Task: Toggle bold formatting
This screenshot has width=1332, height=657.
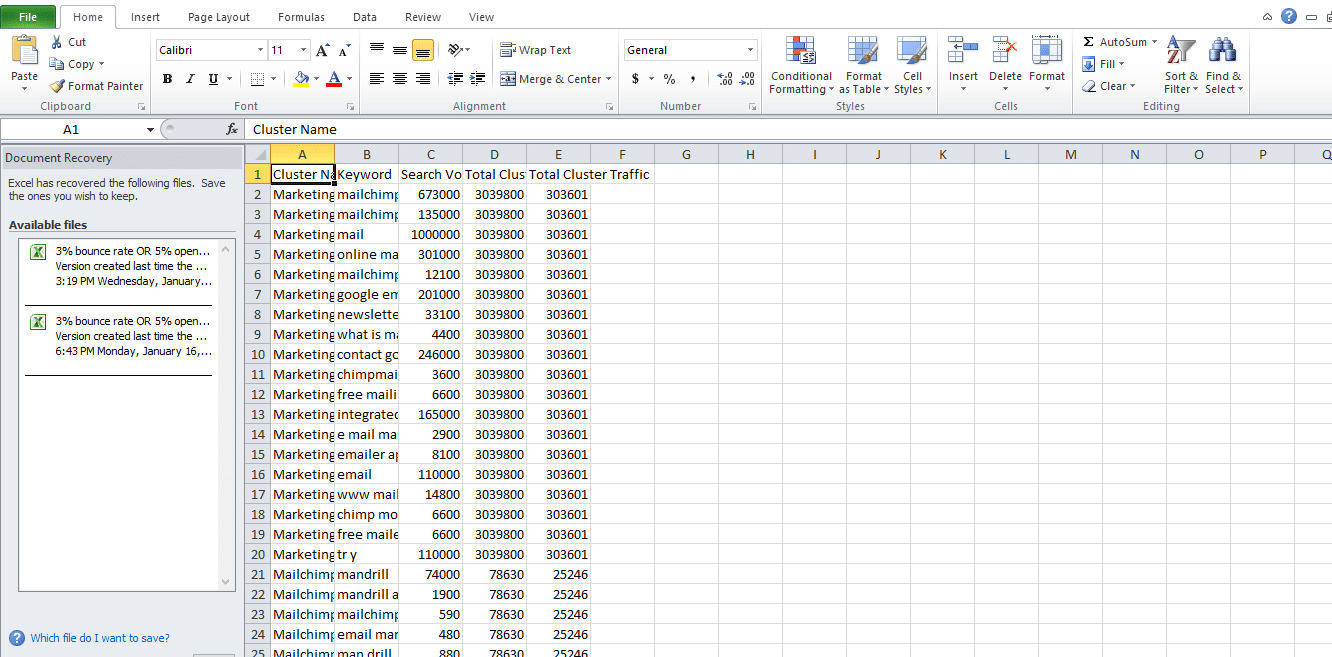Action: click(167, 79)
